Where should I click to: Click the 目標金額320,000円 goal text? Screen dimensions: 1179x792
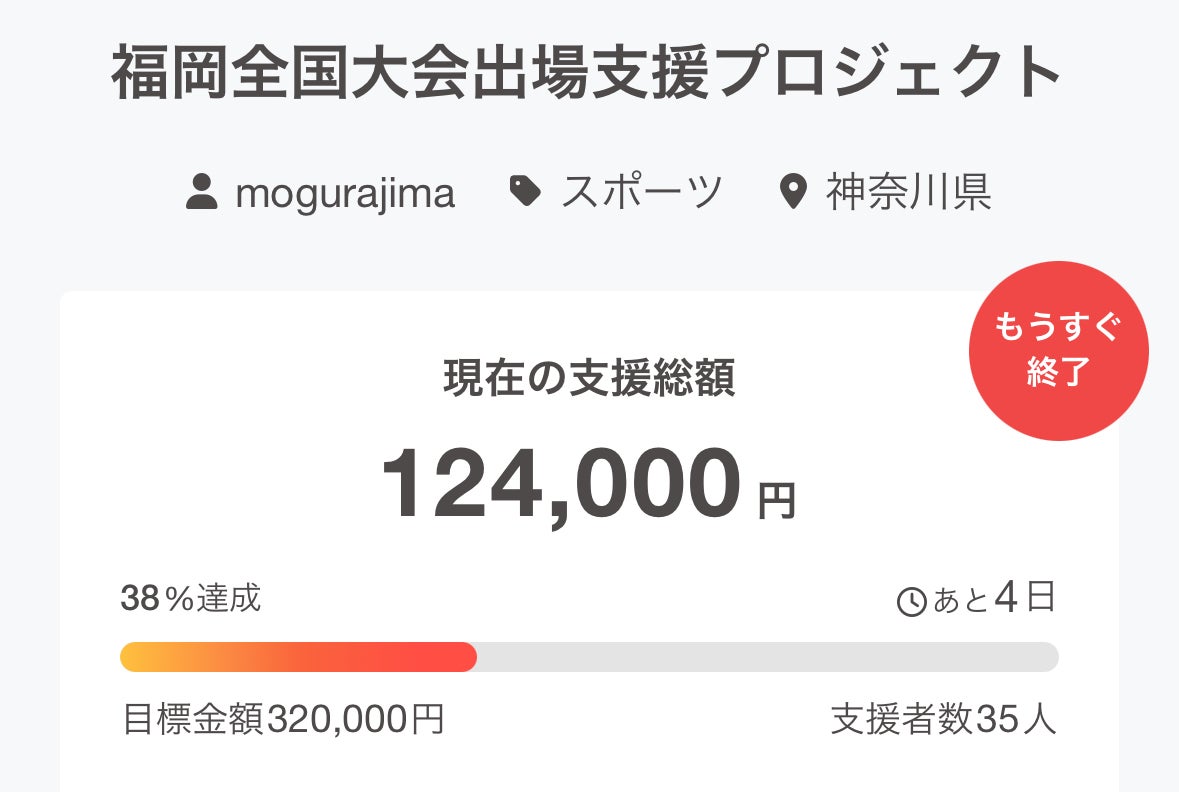[x=283, y=718]
